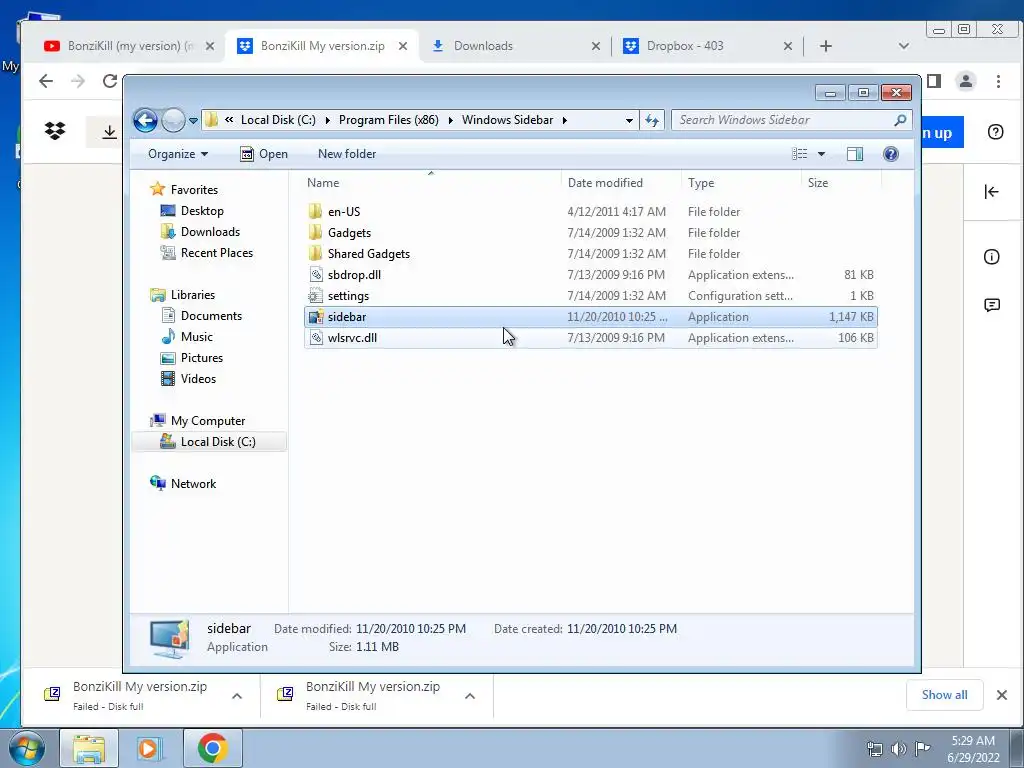
Task: Click the refresh button next to address bar
Action: [652, 120]
